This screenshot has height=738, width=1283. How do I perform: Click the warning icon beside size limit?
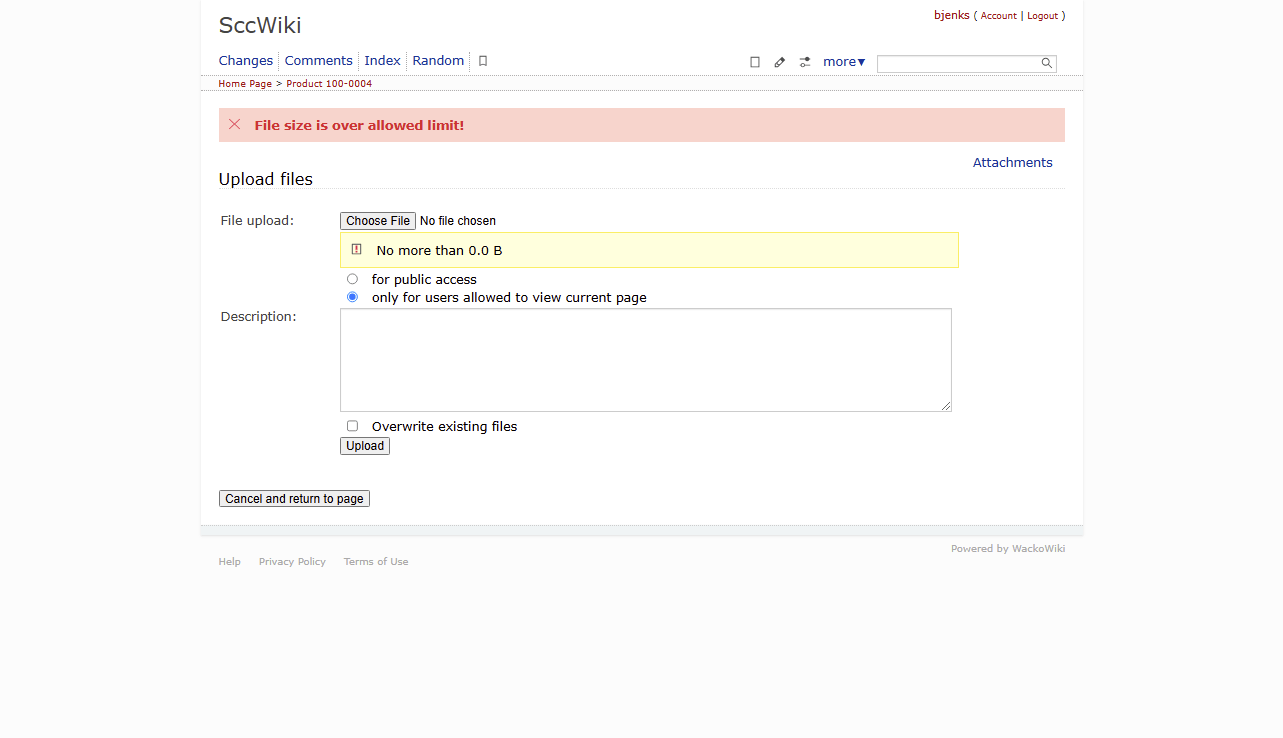pyautogui.click(x=357, y=250)
